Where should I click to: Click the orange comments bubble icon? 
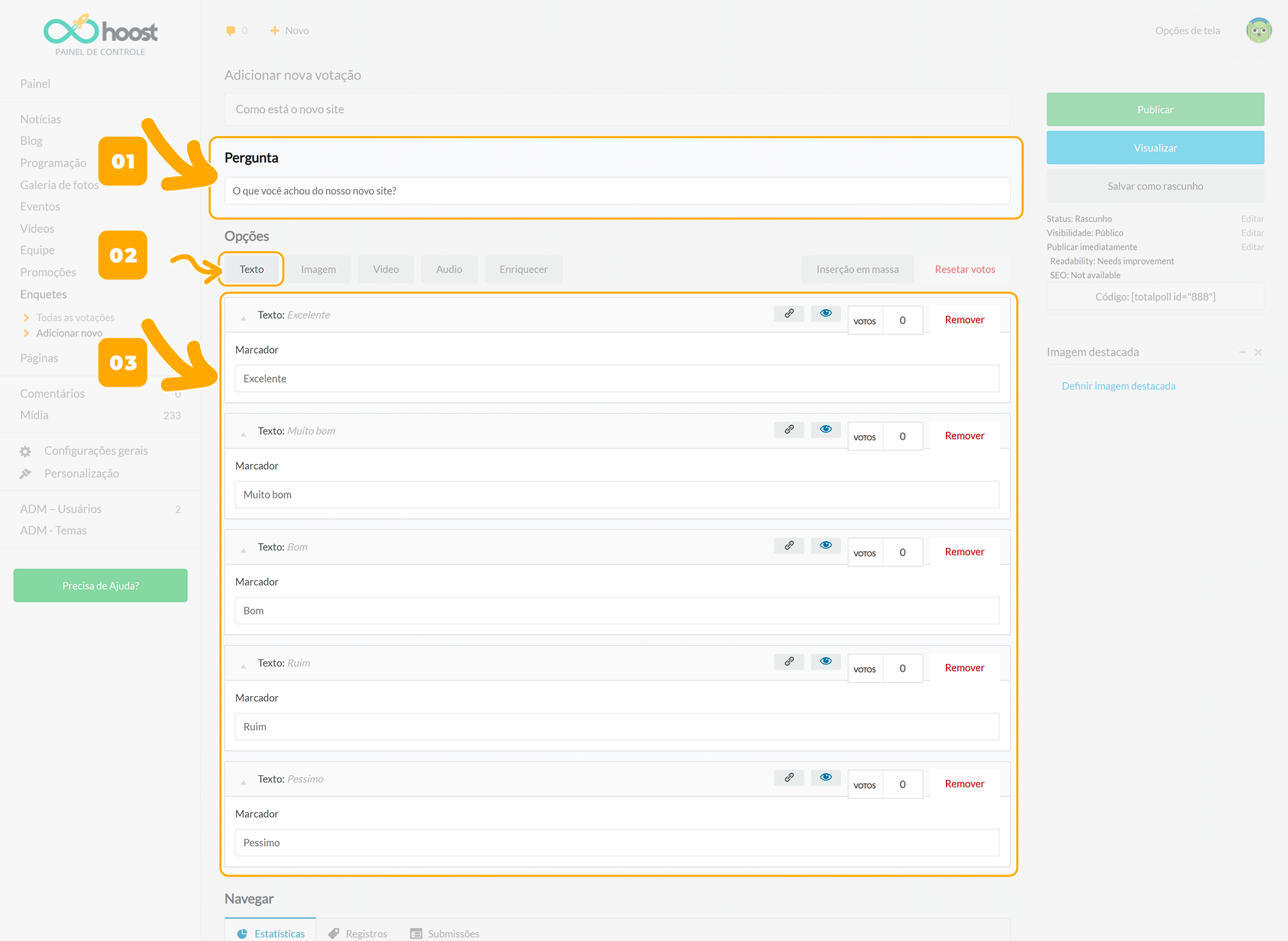tap(231, 31)
